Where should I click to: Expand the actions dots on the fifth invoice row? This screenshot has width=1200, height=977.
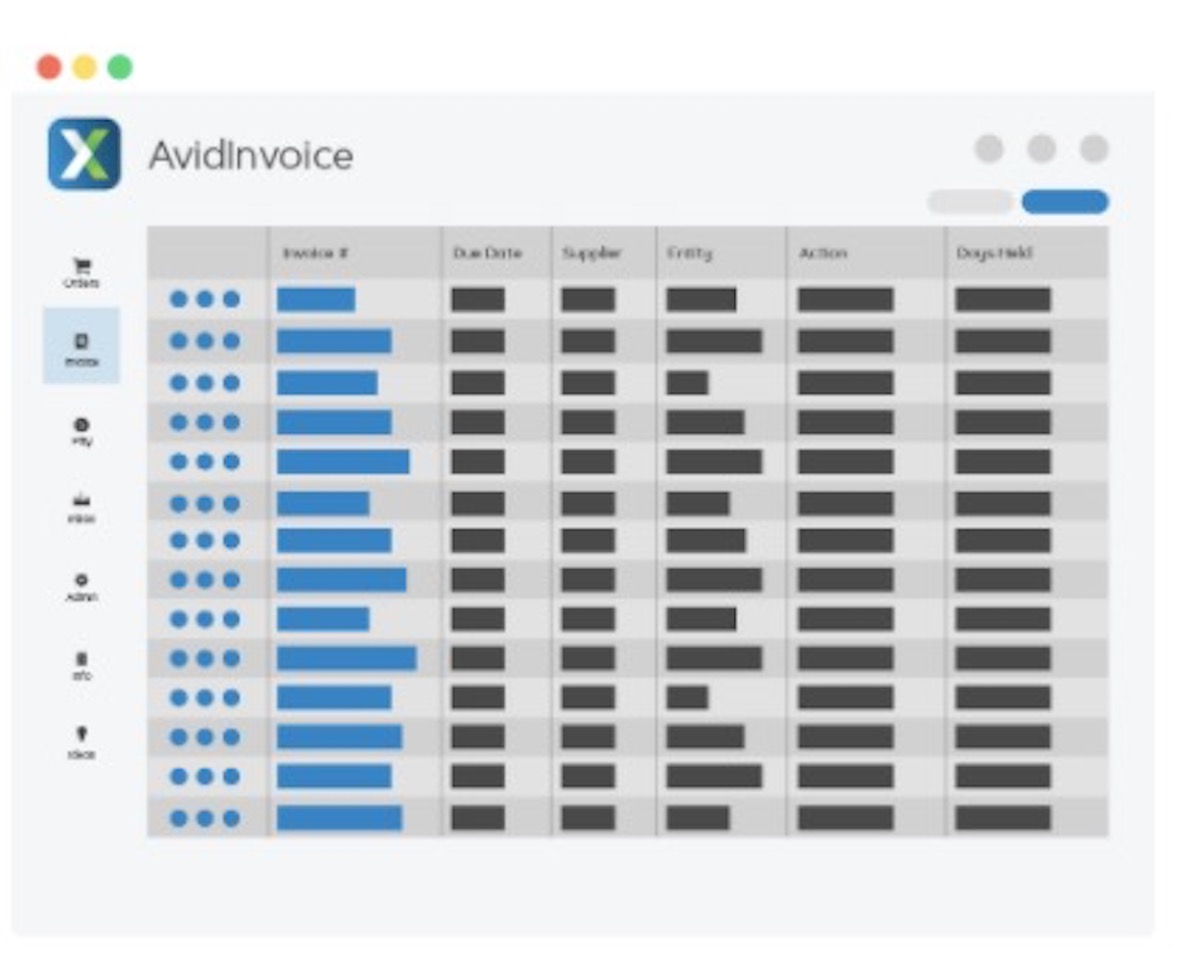click(206, 461)
